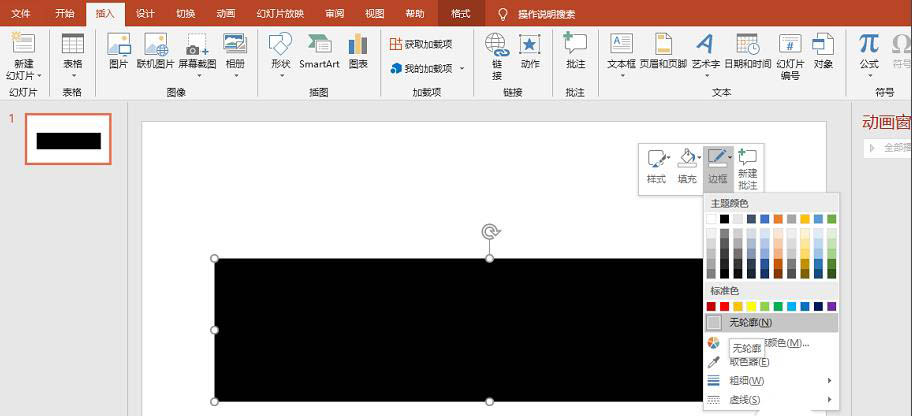Select black in theme colors row
The width and height of the screenshot is (912, 416).
pyautogui.click(x=724, y=219)
